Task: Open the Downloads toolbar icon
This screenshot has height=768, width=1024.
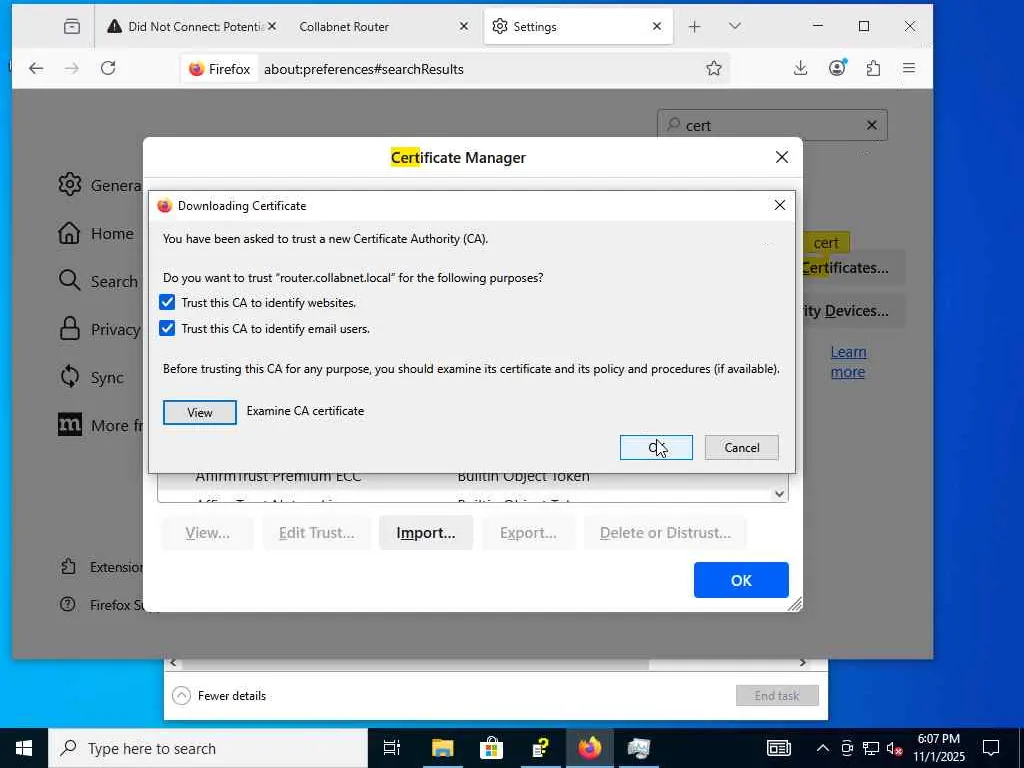Action: point(801,68)
